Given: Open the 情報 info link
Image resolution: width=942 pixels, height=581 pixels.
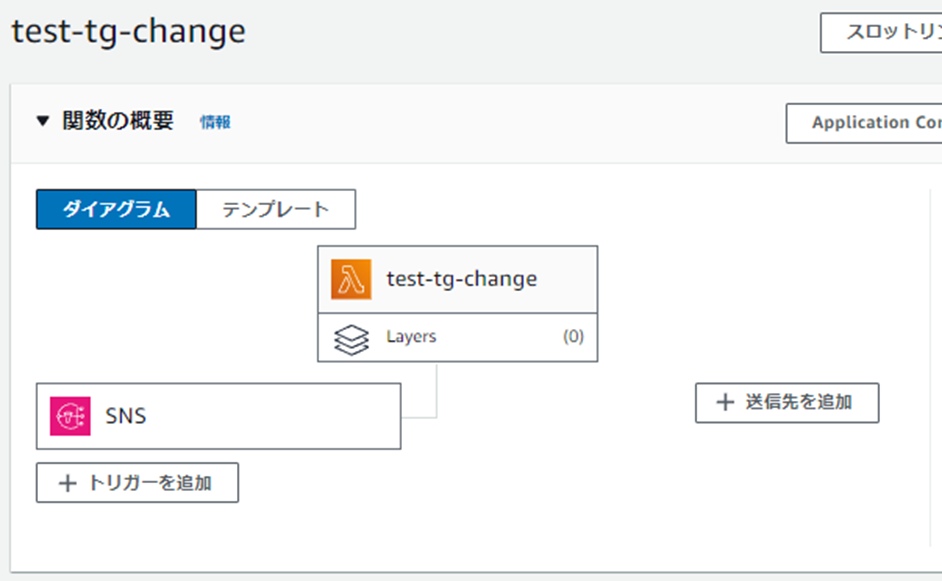Looking at the screenshot, I should [215, 123].
